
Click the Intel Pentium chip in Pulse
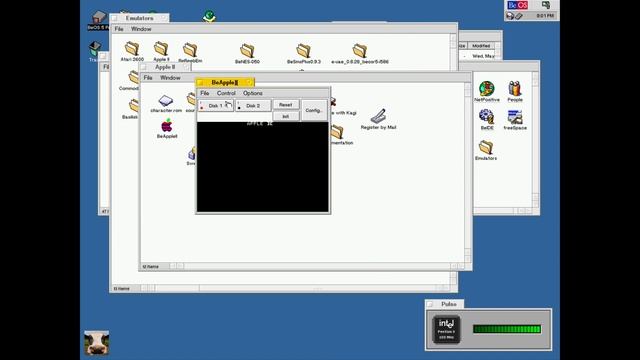click(x=446, y=329)
